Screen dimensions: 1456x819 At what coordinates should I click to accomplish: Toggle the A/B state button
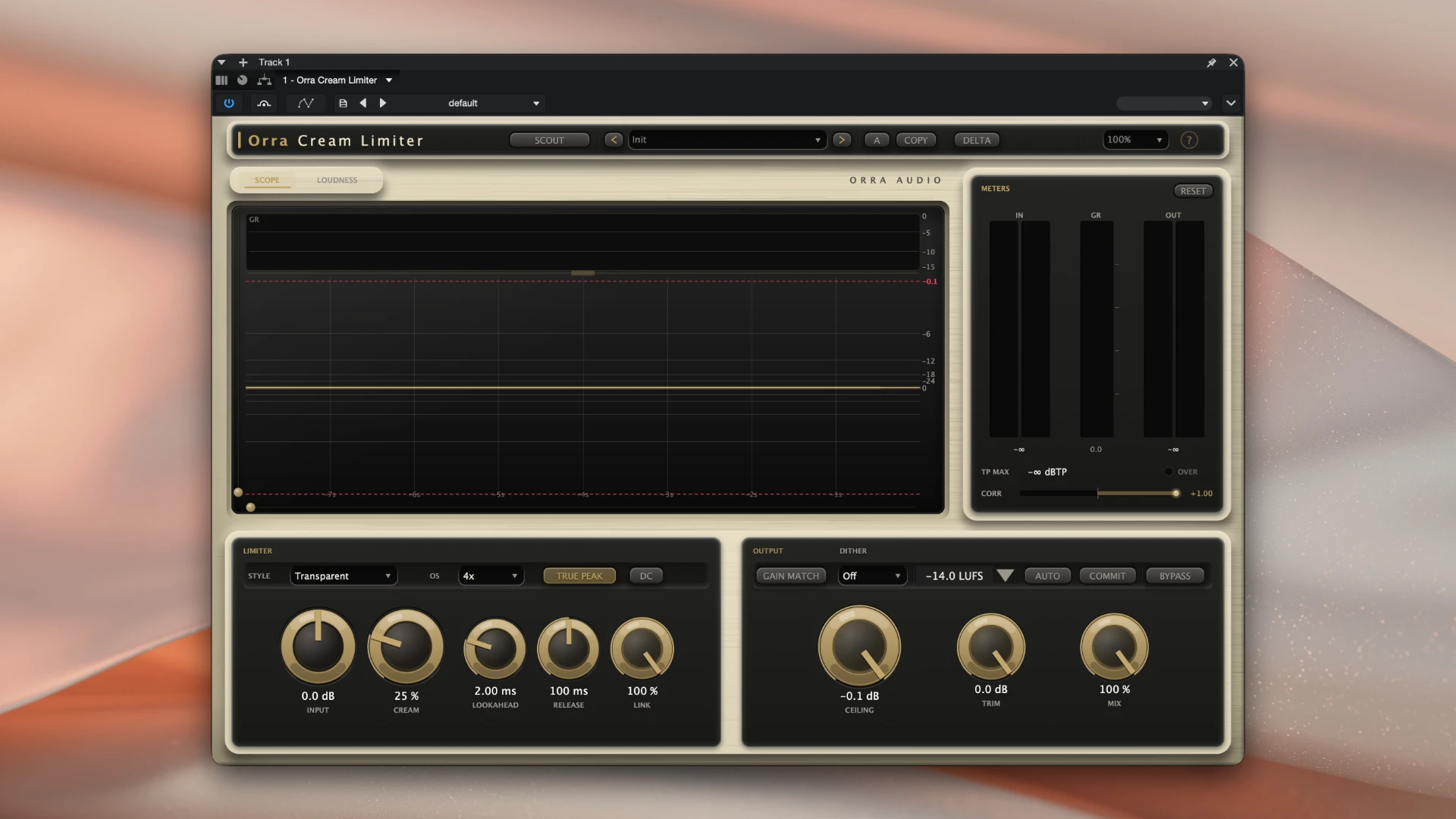pyautogui.click(x=877, y=140)
